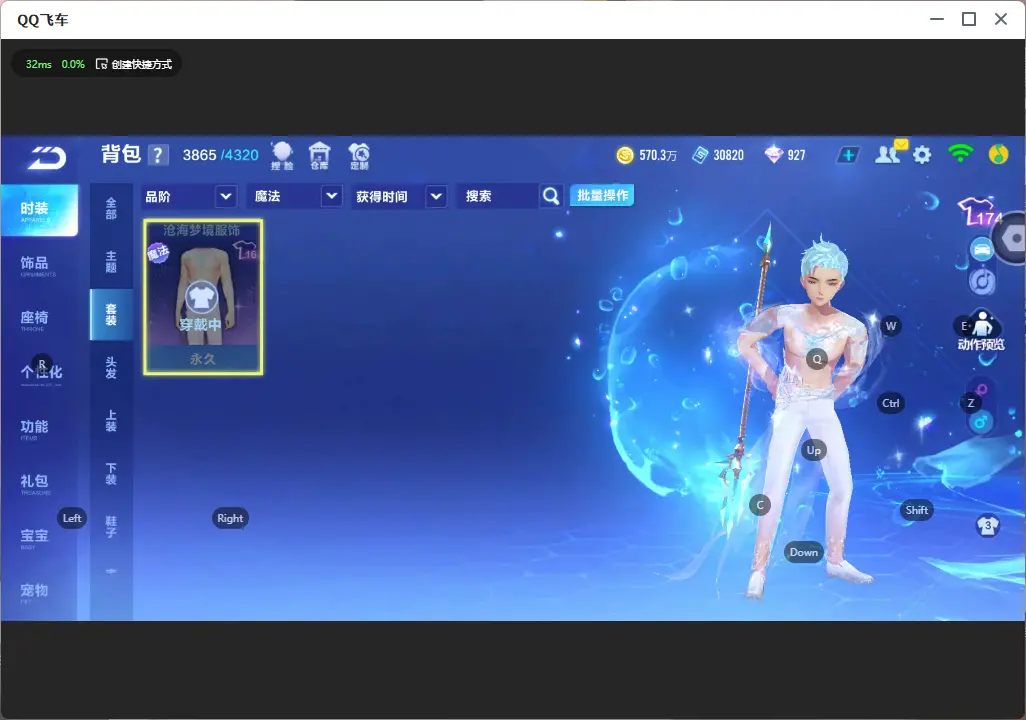Select the 上装 subcategory
This screenshot has width=1026, height=720.
click(x=111, y=421)
